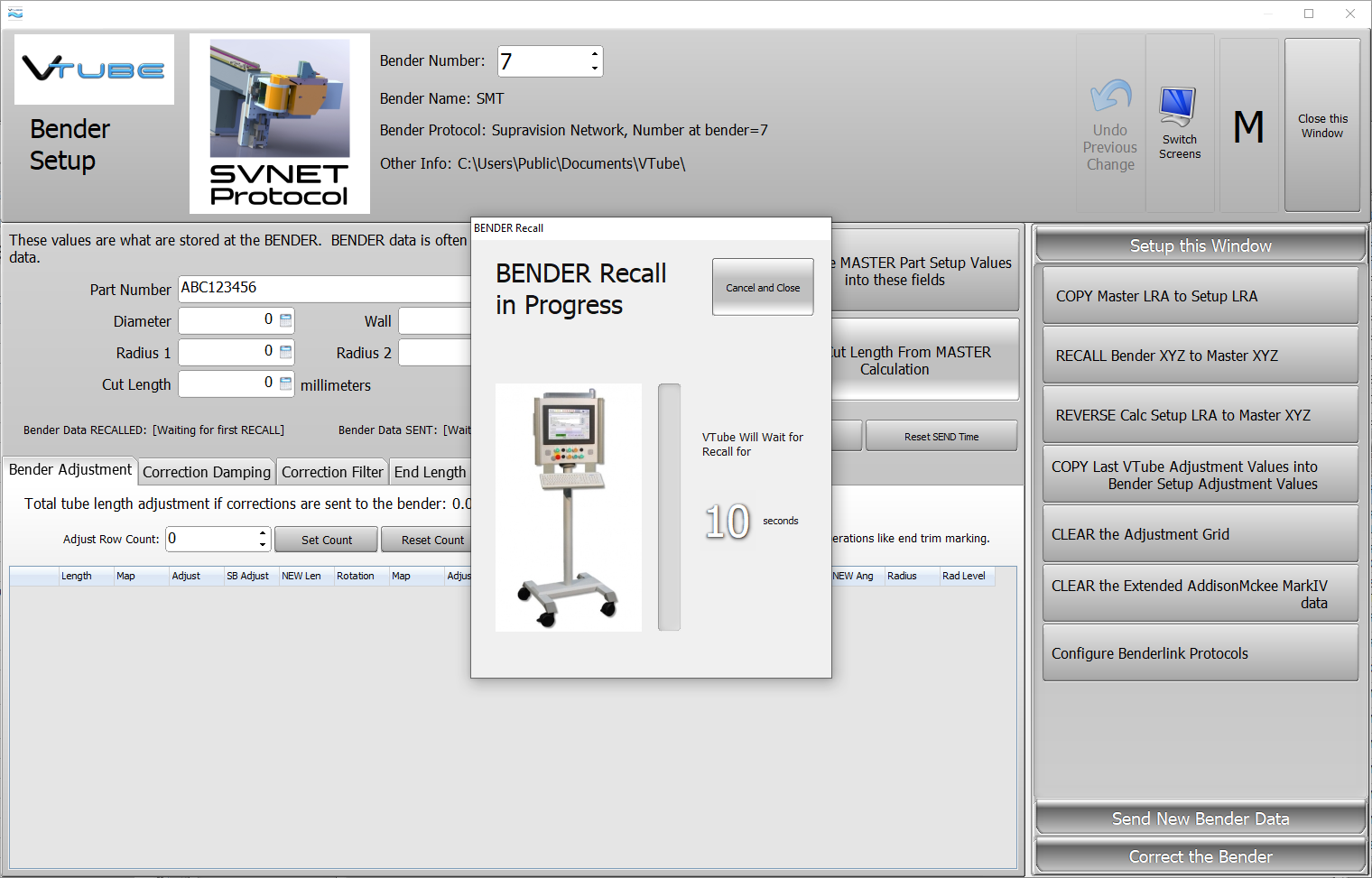1372x878 pixels.
Task: Click the SVNET Protocol bender image
Action: [280, 123]
